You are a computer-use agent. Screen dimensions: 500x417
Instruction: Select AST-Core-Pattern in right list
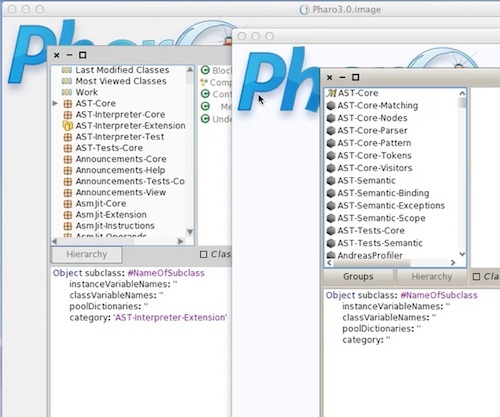pos(374,143)
